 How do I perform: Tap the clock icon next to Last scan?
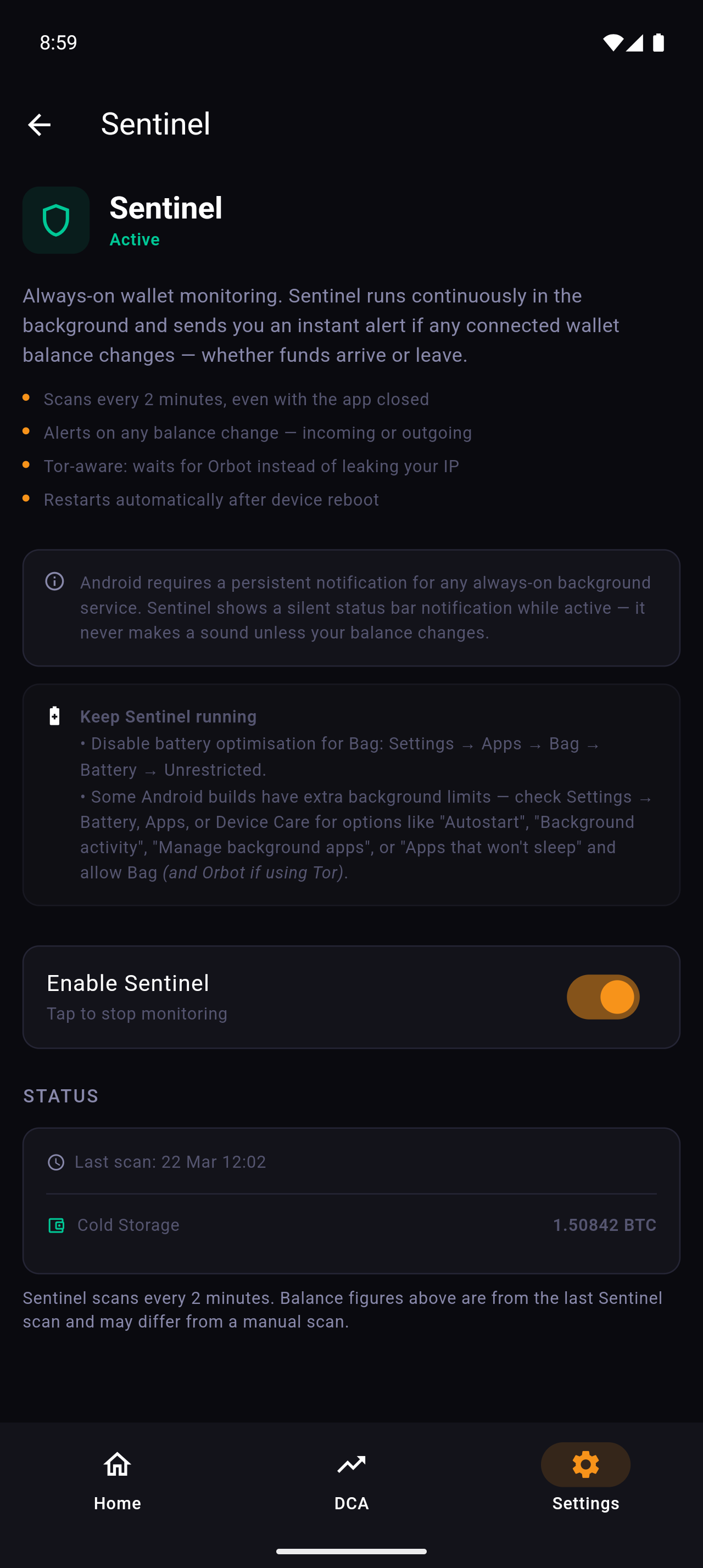(x=56, y=1162)
